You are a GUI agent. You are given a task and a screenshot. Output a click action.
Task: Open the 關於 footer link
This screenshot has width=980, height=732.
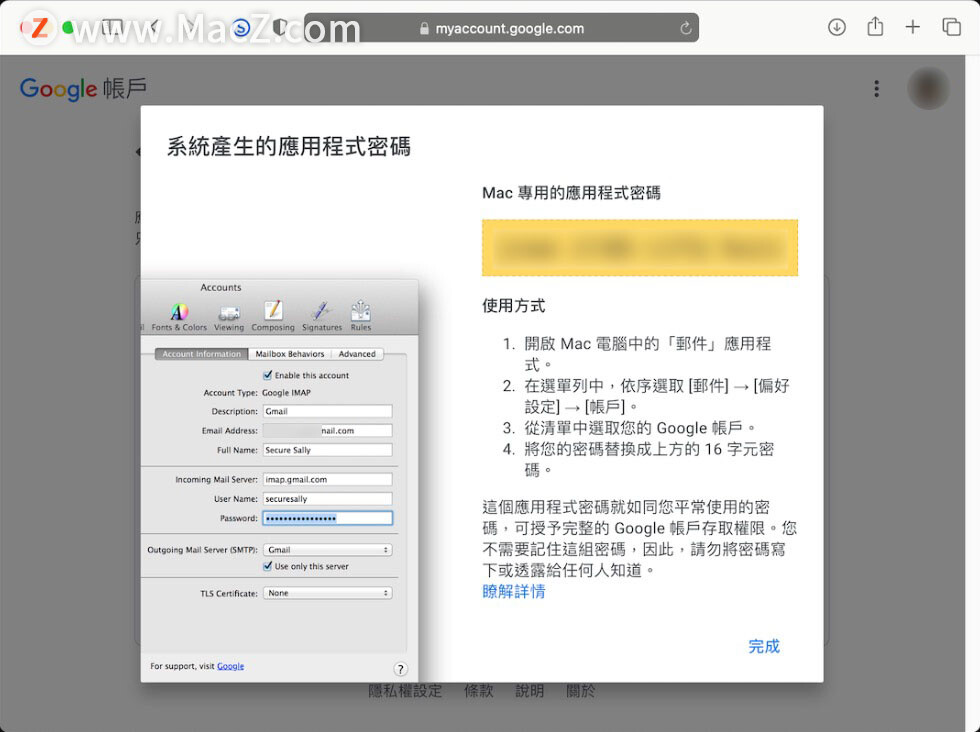coord(581,691)
